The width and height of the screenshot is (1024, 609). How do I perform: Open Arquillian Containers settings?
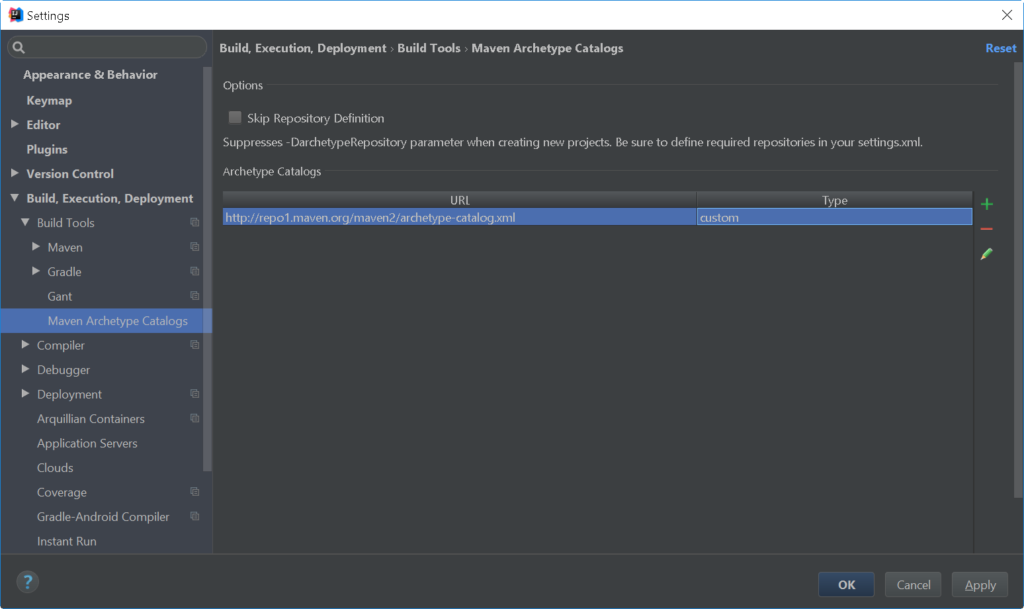(x=91, y=419)
